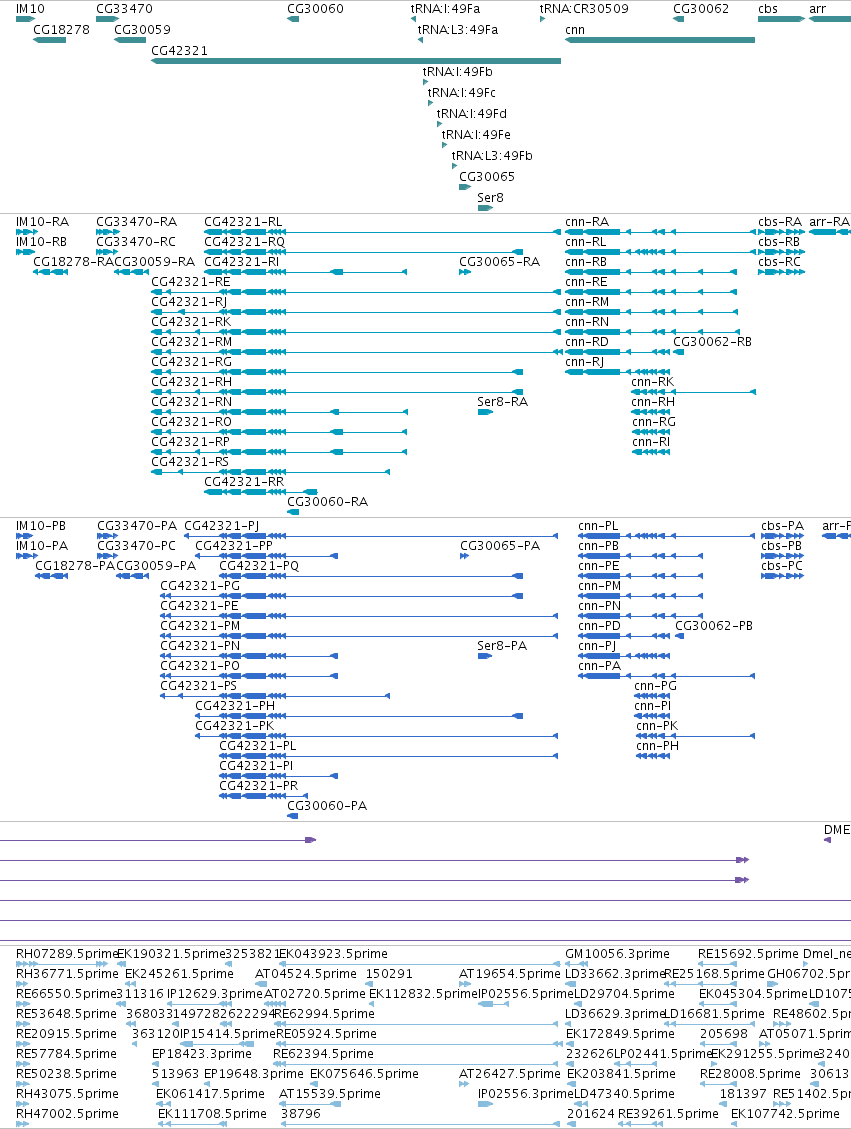This screenshot has height=1129, width=851.
Task: Select transcript CG42321-RK
Action: pos(192,323)
